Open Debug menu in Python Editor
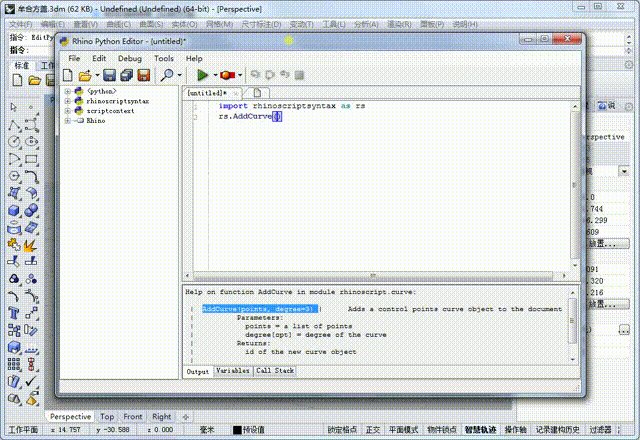 pos(130,58)
